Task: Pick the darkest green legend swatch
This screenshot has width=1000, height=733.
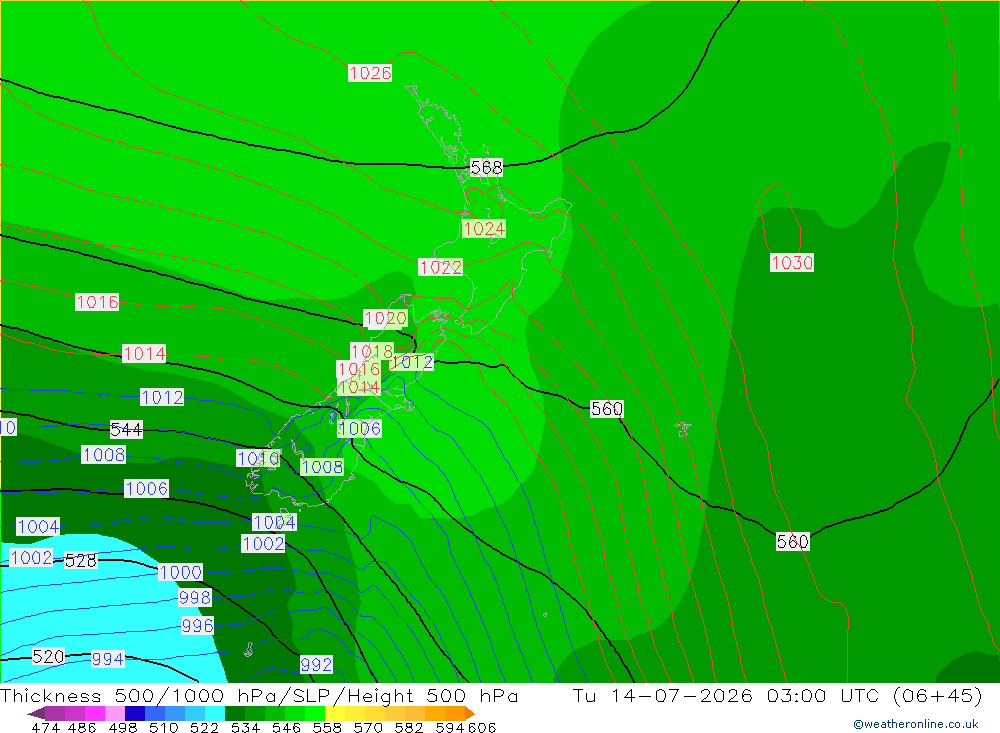Action: [x=235, y=713]
